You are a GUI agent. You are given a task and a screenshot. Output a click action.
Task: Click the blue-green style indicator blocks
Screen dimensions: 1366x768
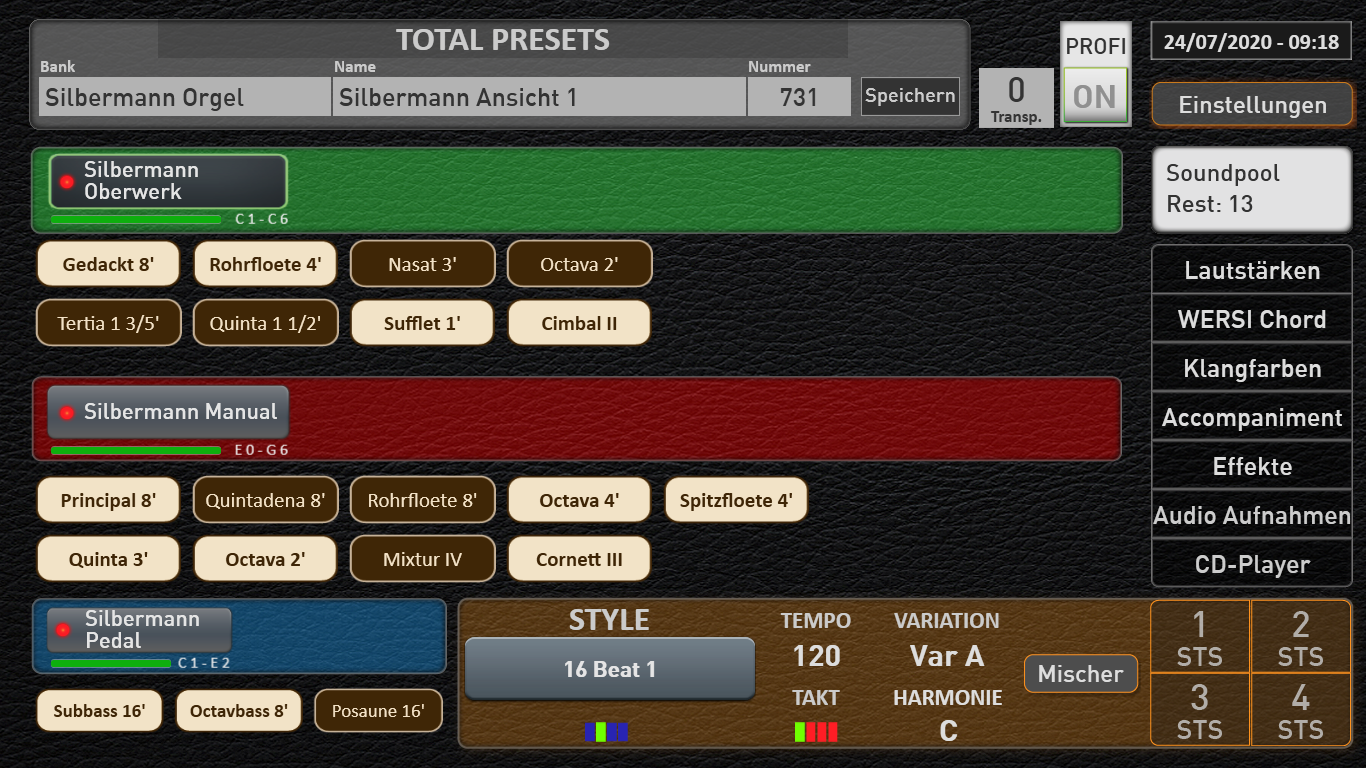(x=606, y=732)
